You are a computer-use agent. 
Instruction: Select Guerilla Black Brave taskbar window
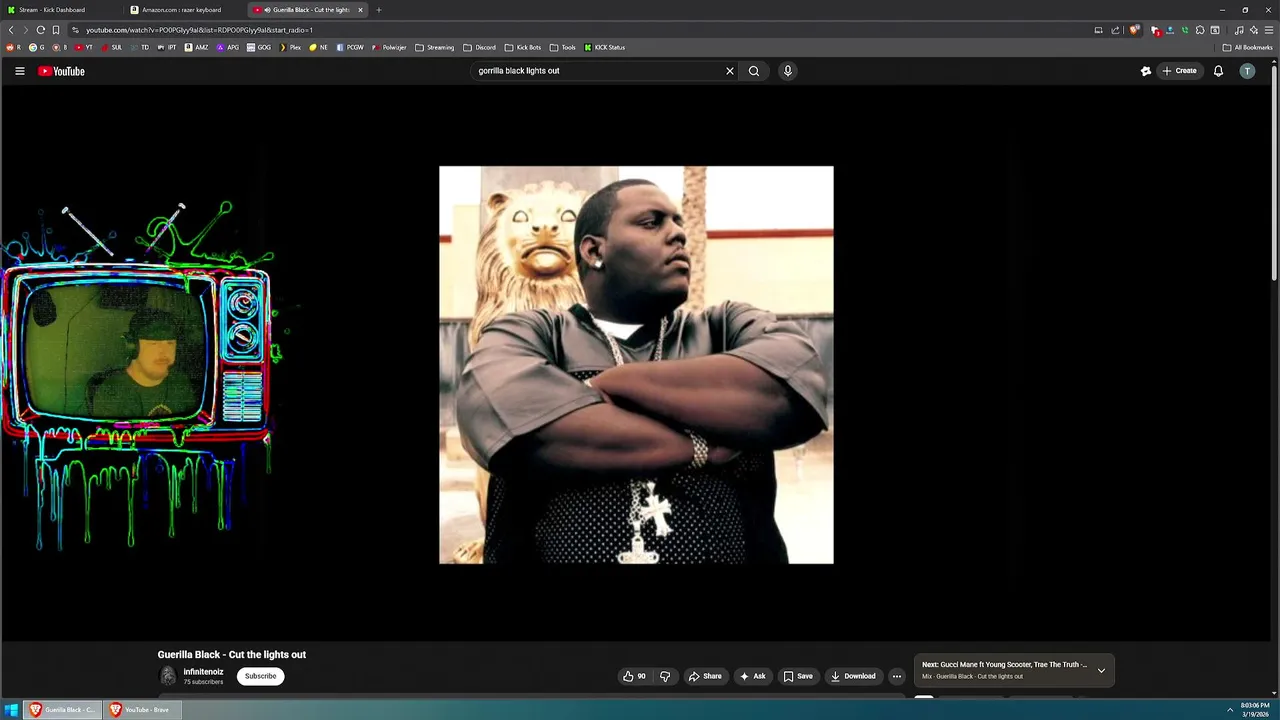tap(62, 710)
